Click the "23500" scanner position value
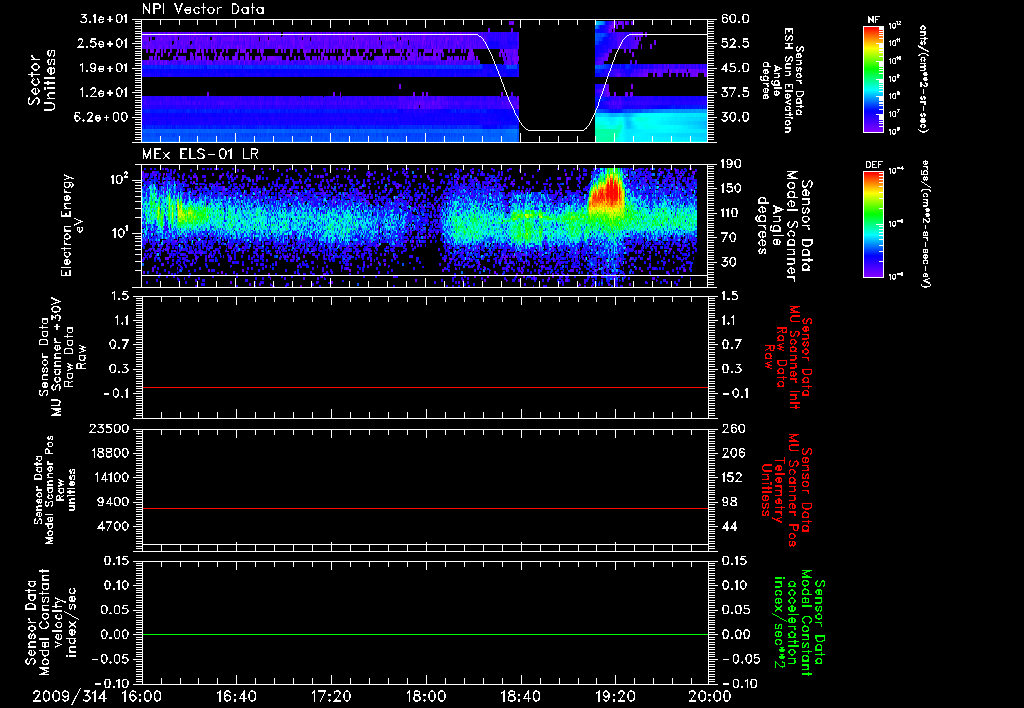This screenshot has height=708, width=1024. [108, 428]
